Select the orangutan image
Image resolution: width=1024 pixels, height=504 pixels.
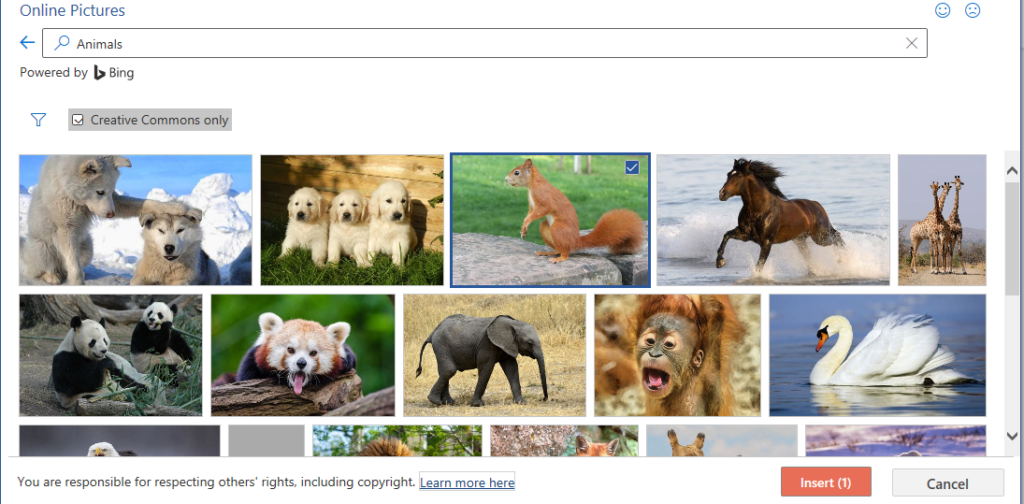tap(677, 355)
